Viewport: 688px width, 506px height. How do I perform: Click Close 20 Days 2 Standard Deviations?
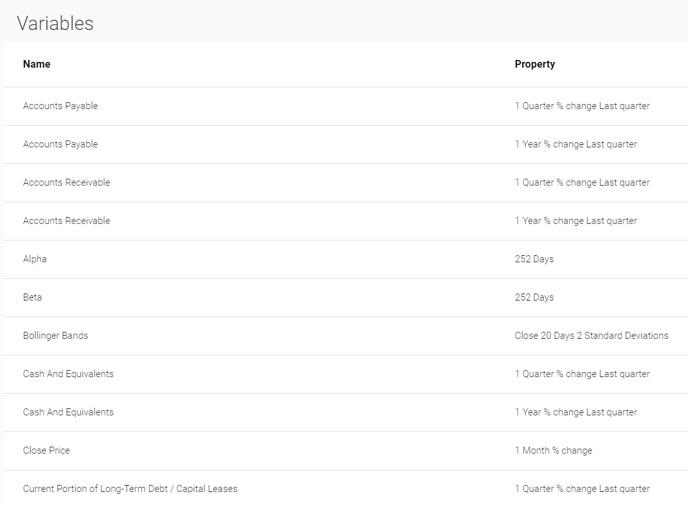pos(591,336)
